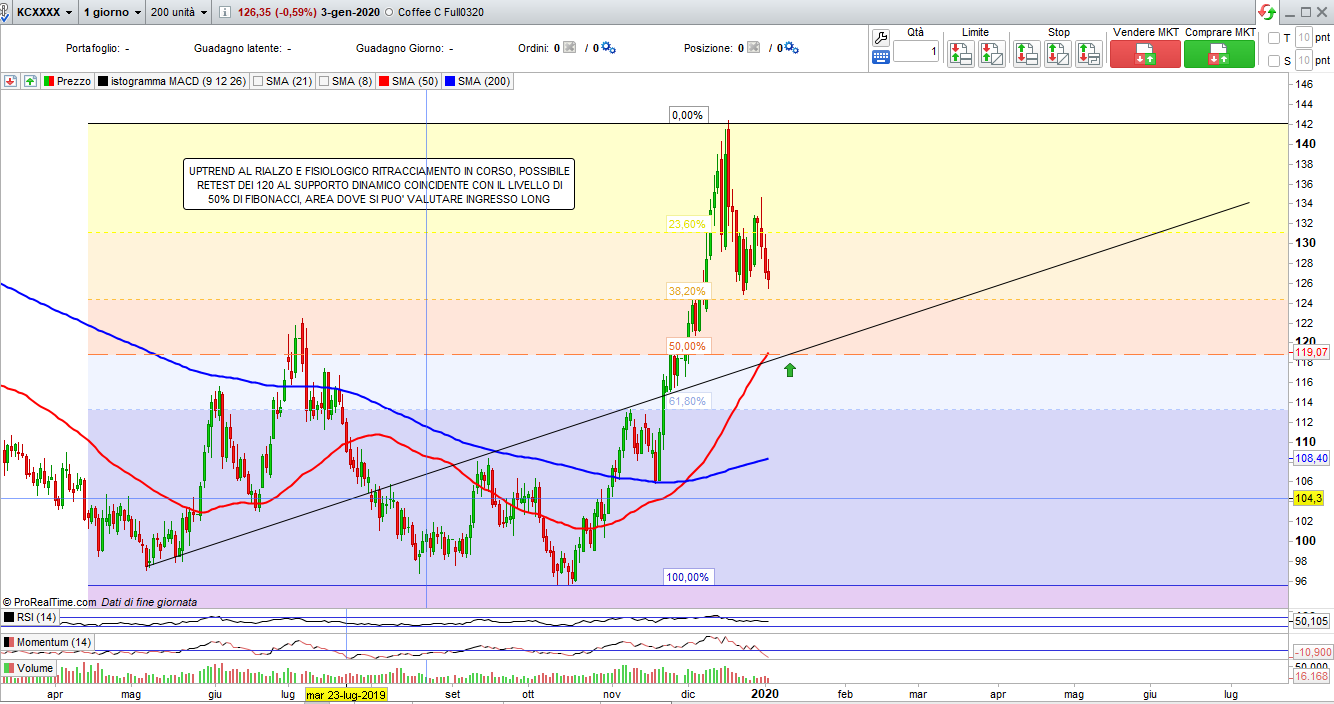Click the blue keyboard icon
The height and width of the screenshot is (704, 1334).
881,57
